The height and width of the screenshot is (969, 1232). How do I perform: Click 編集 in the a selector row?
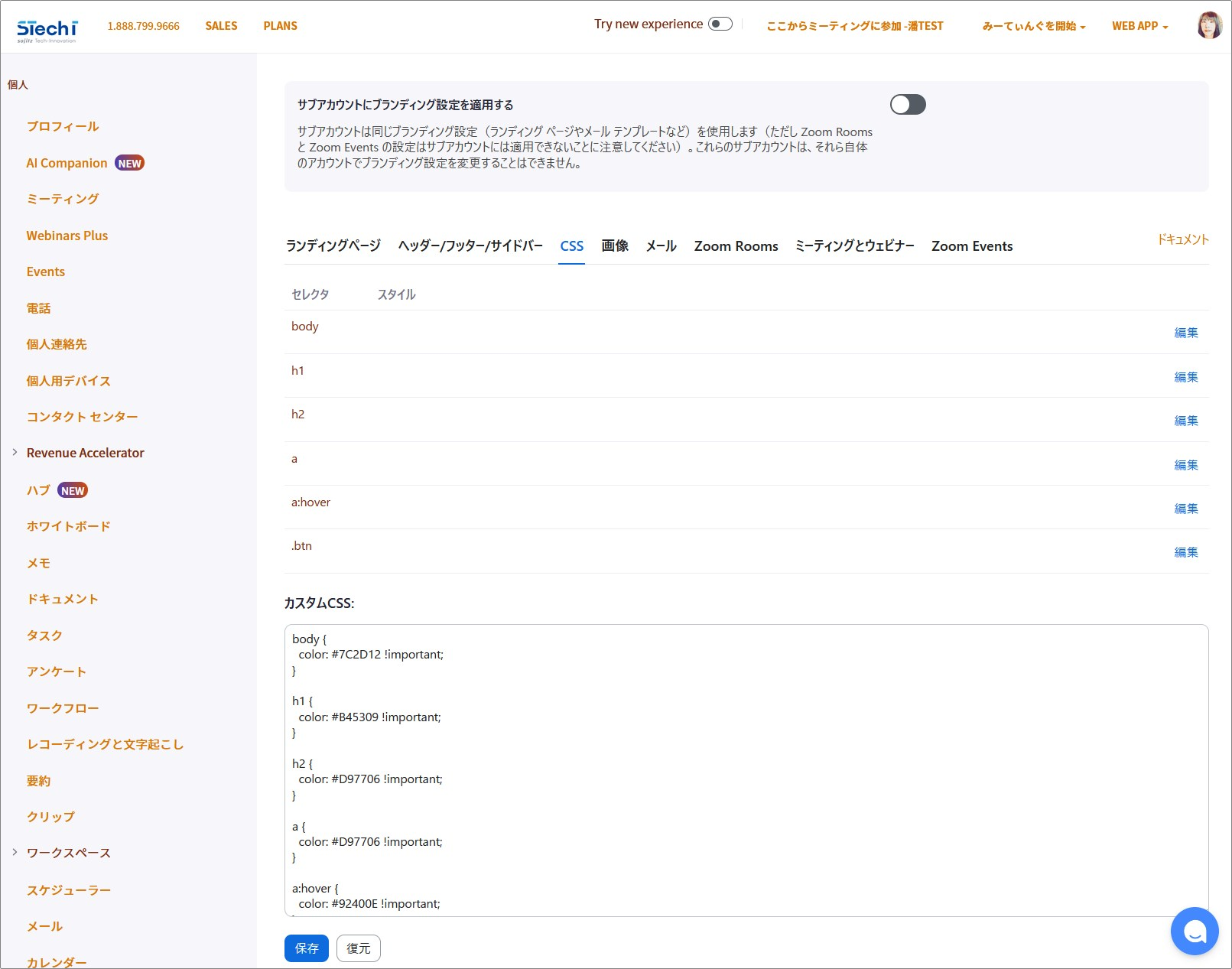pos(1186,465)
